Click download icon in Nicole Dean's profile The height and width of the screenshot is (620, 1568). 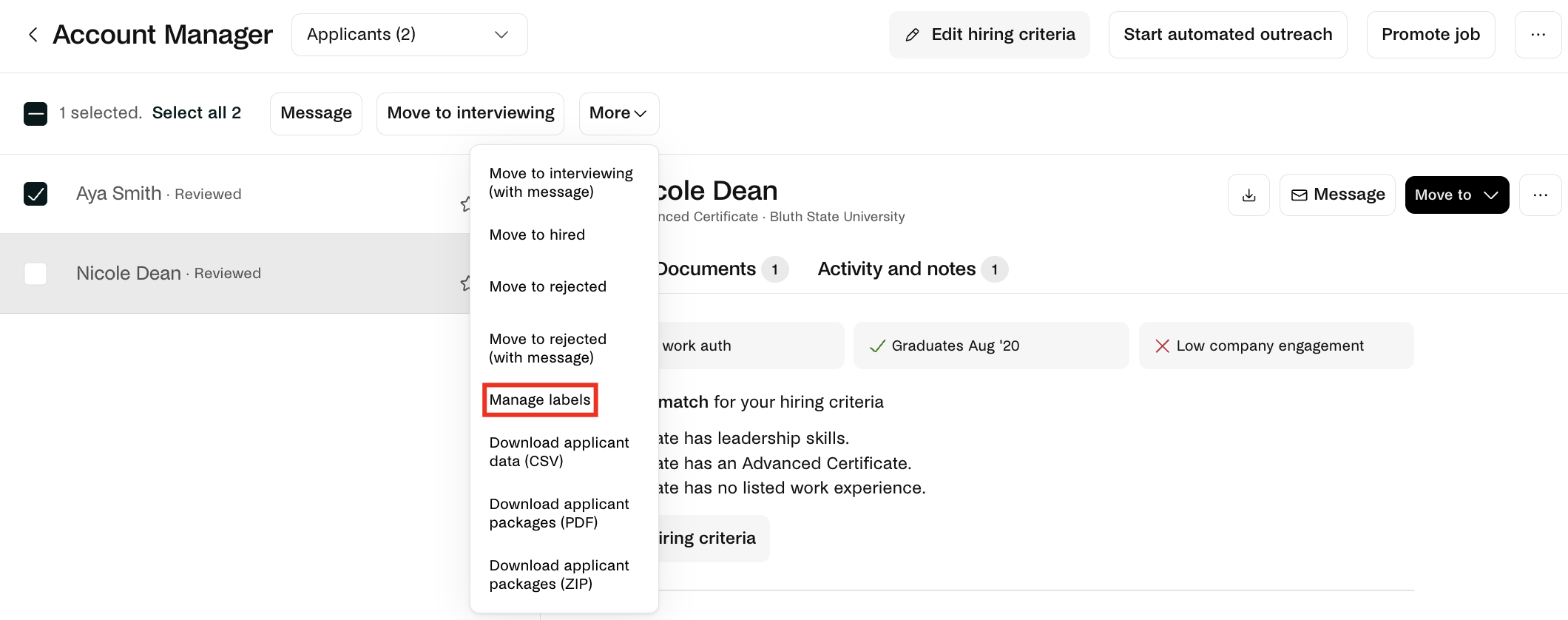[x=1248, y=195]
